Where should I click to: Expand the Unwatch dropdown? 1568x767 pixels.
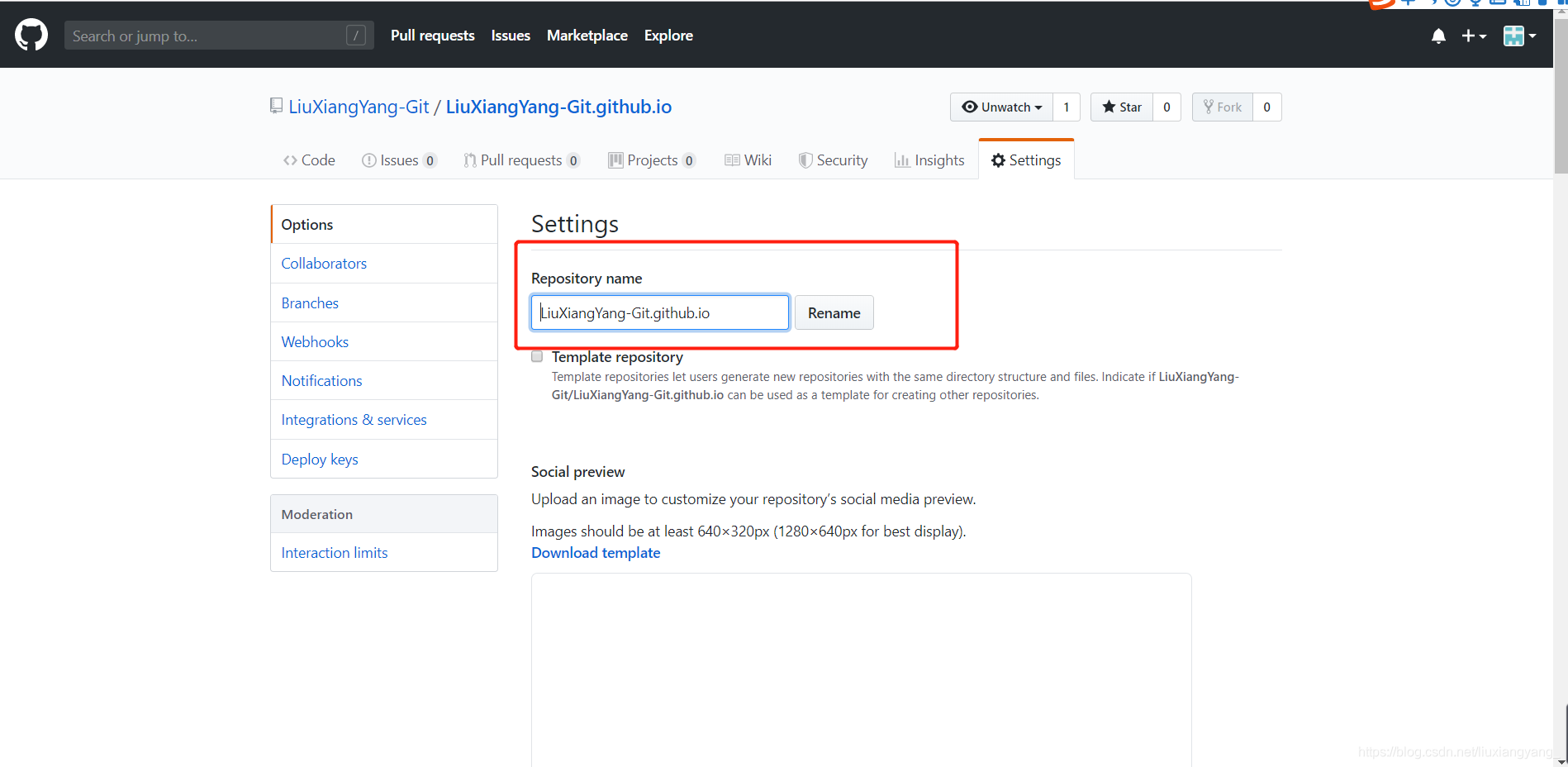1001,107
